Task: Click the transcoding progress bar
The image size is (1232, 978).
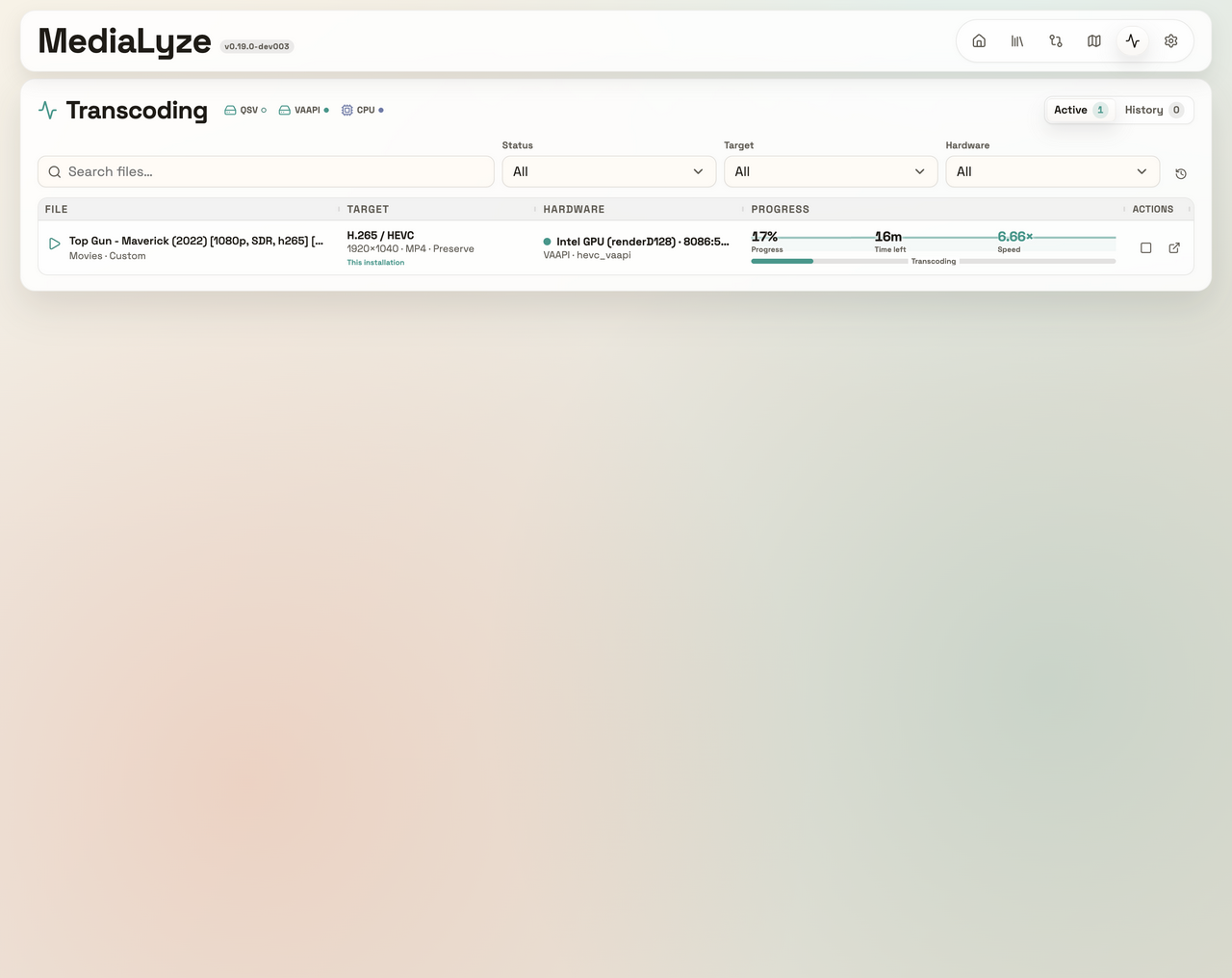Action: pos(934,261)
